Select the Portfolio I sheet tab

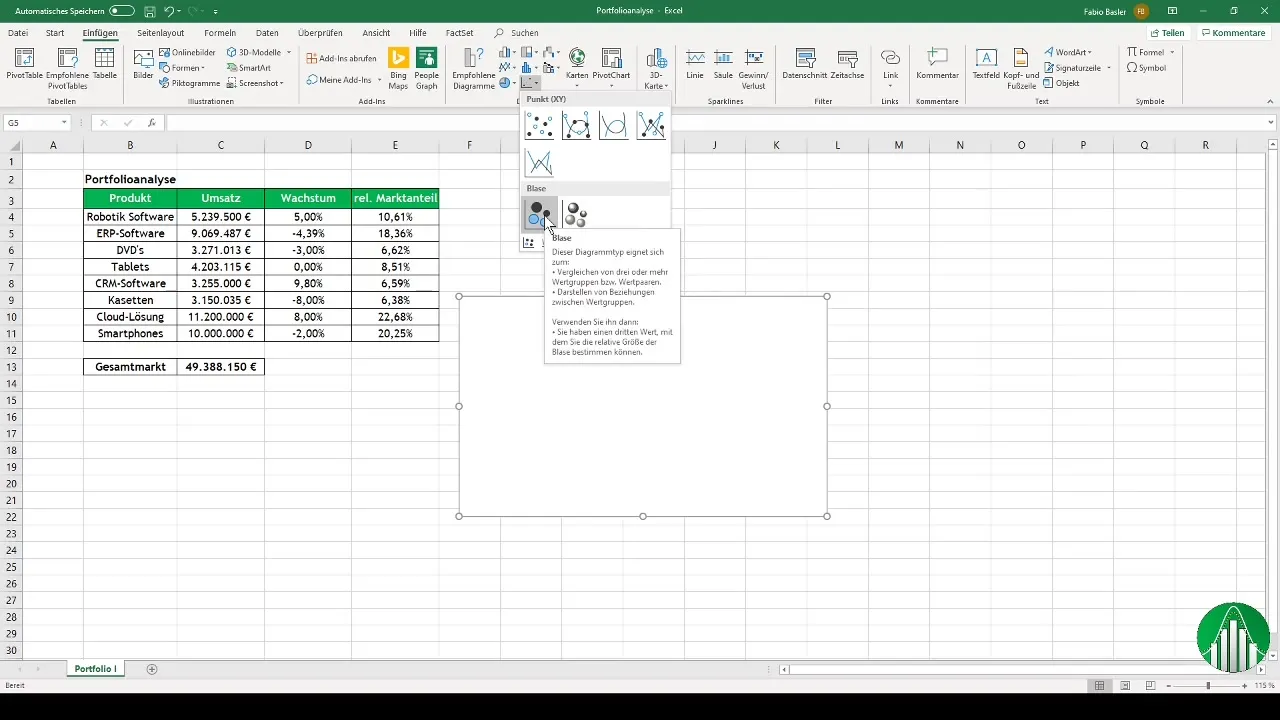click(95, 668)
